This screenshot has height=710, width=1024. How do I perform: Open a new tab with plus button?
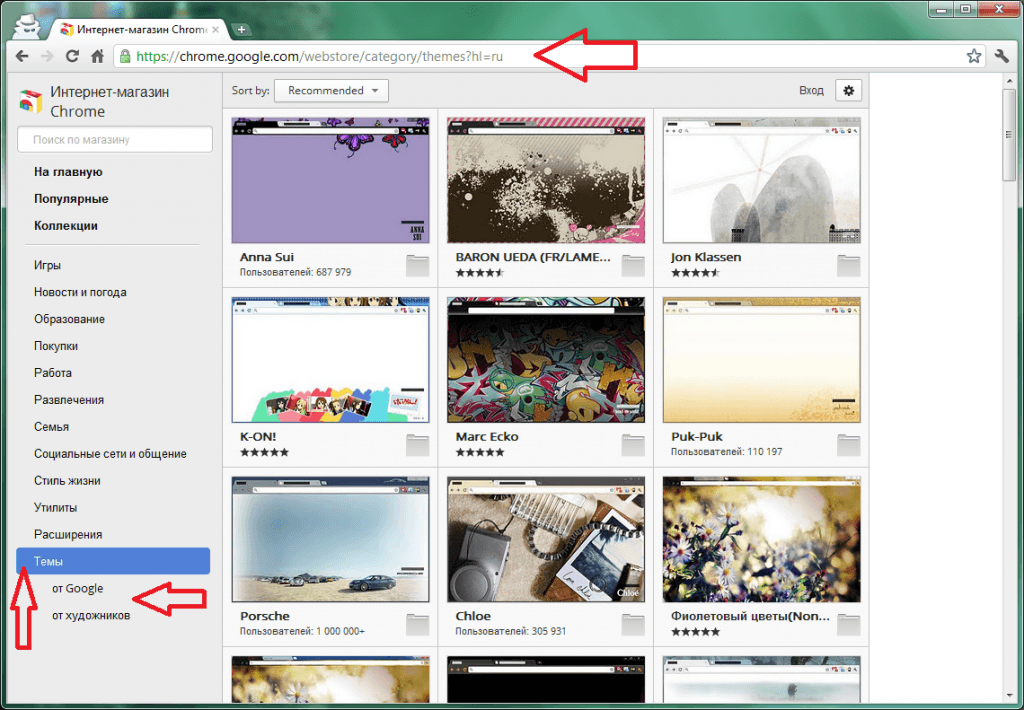coord(241,29)
